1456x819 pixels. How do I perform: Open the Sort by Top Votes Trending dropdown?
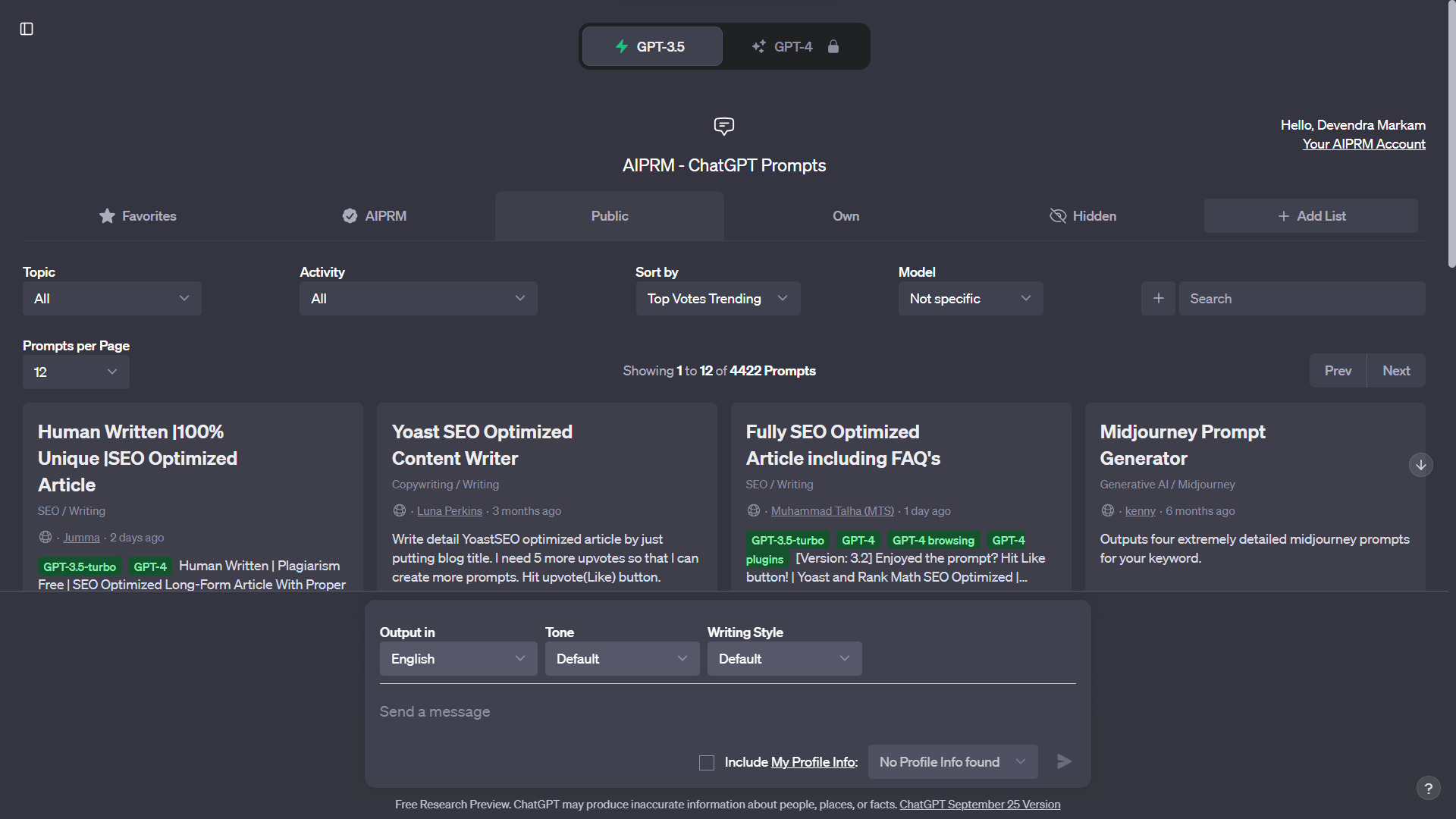718,299
